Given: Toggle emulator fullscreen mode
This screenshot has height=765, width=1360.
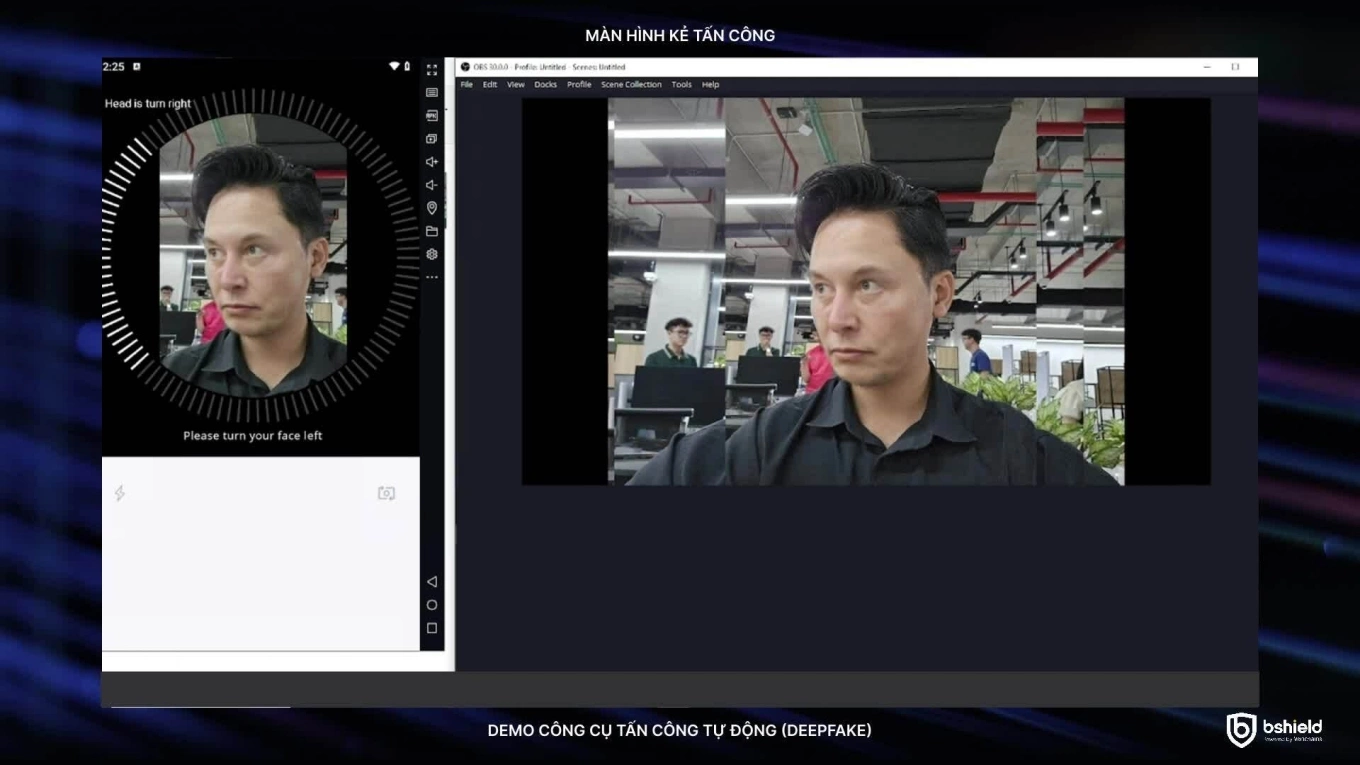Looking at the screenshot, I should click(x=432, y=70).
